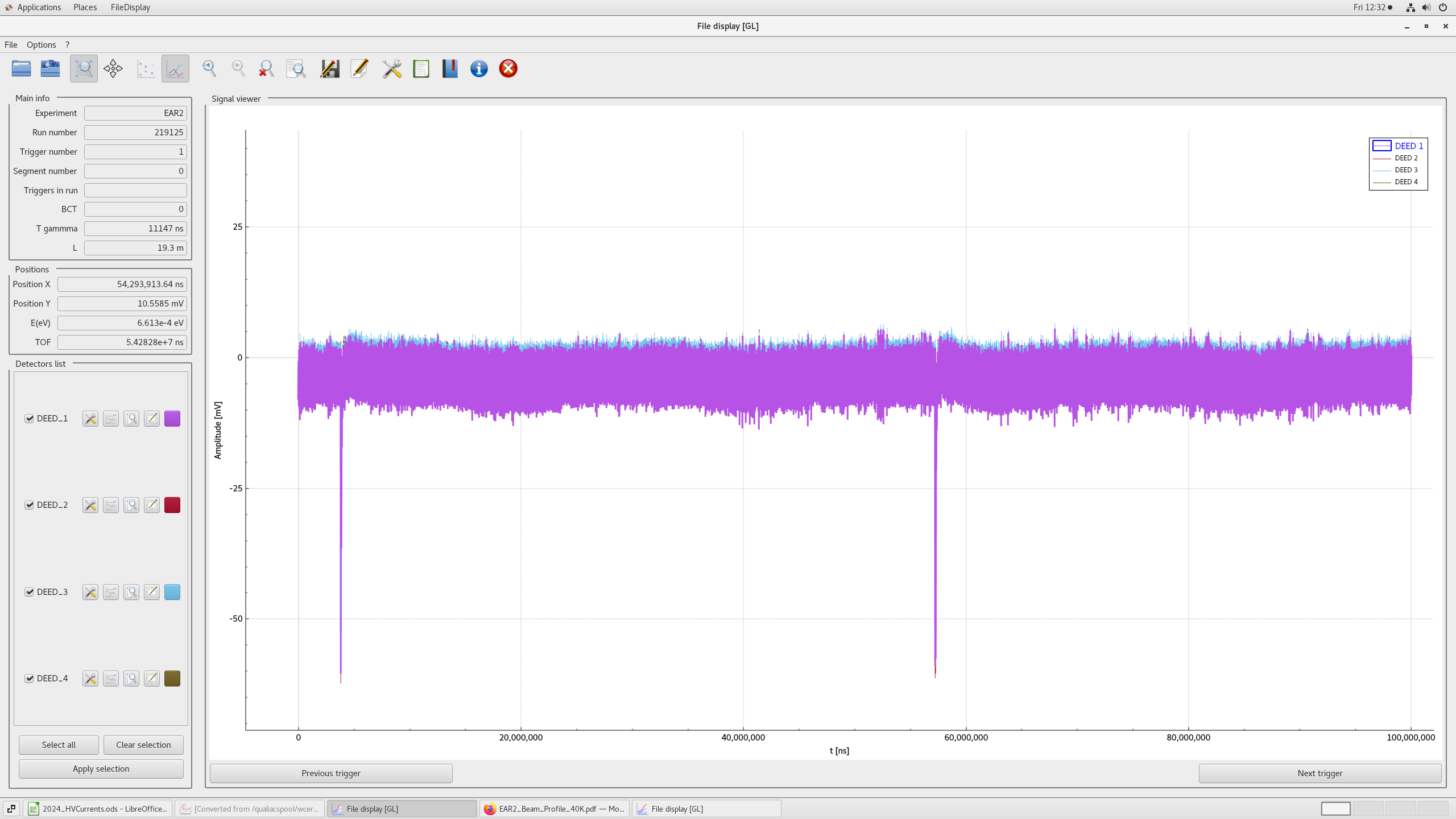Switch to scatter points display mode
Viewport: 1456px width, 819px height.
(x=146, y=69)
